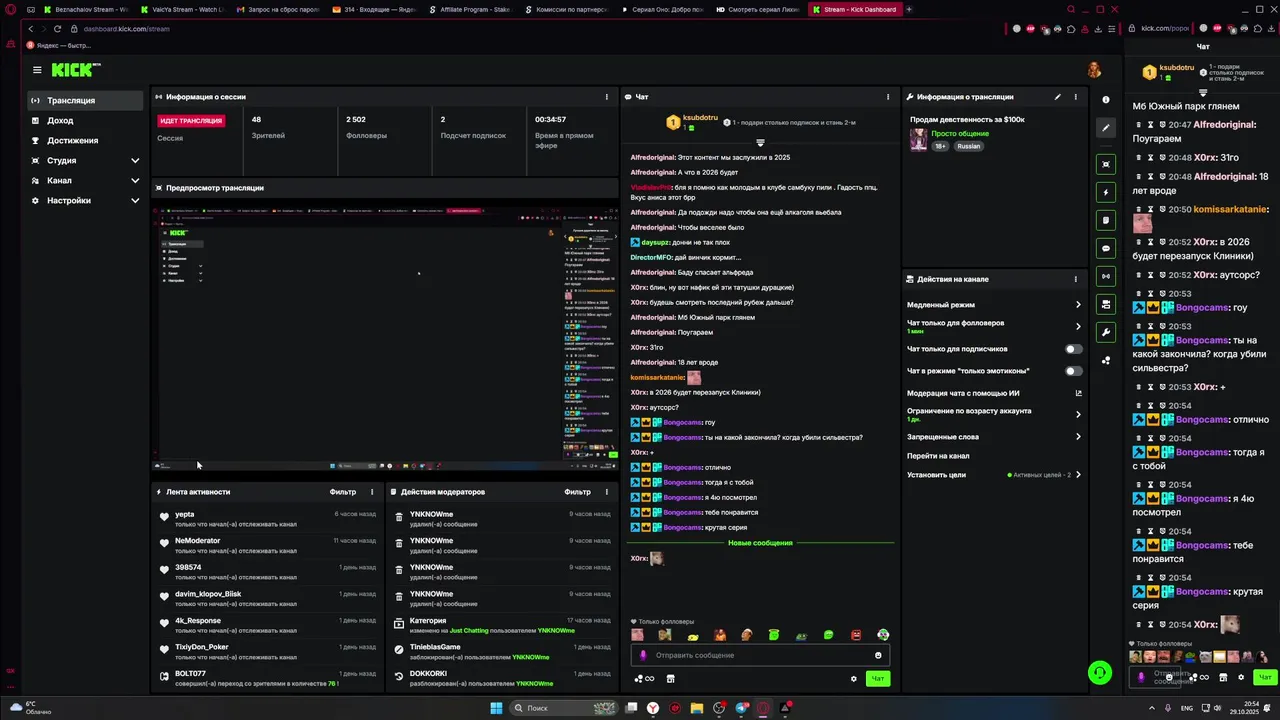Image resolution: width=1280 pixels, height=720 pixels.
Task: Open Установить цели settings
Action: coord(994,475)
